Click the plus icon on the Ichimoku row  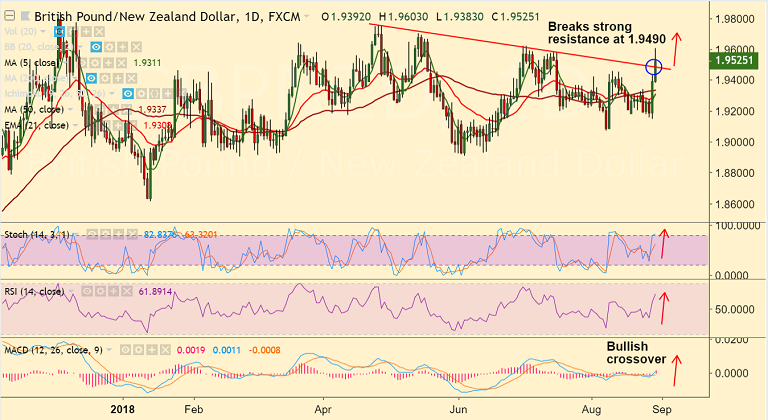(168, 94)
